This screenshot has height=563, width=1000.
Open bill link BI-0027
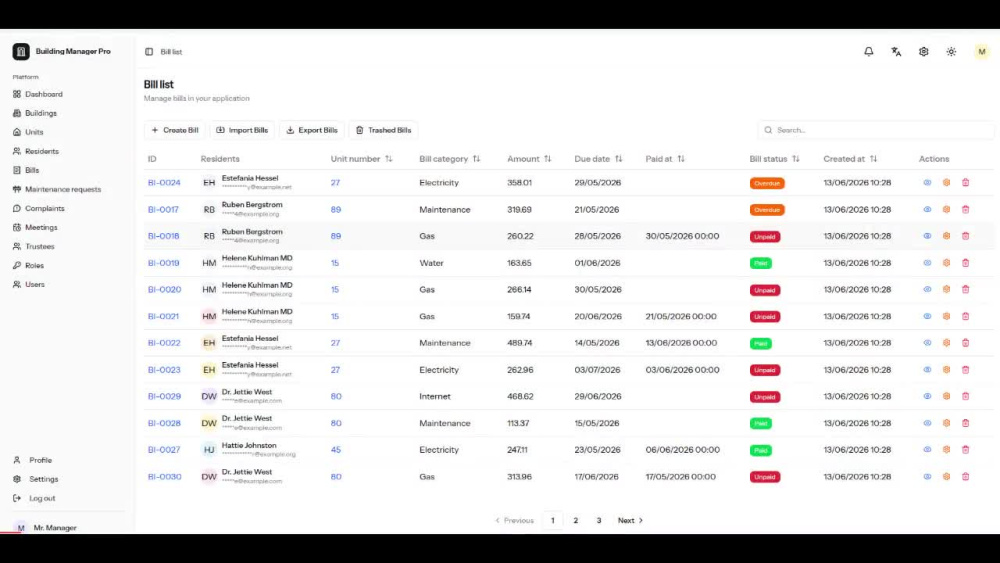coord(164,450)
